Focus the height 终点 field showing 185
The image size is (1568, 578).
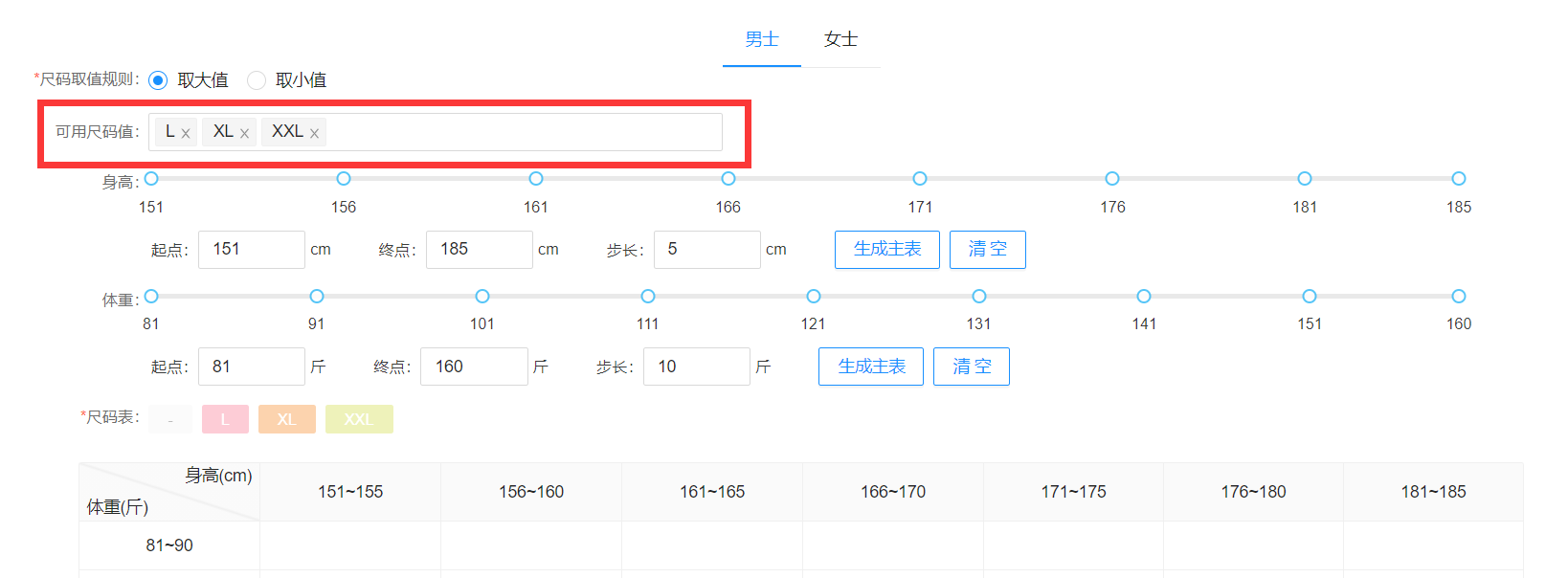pos(480,250)
